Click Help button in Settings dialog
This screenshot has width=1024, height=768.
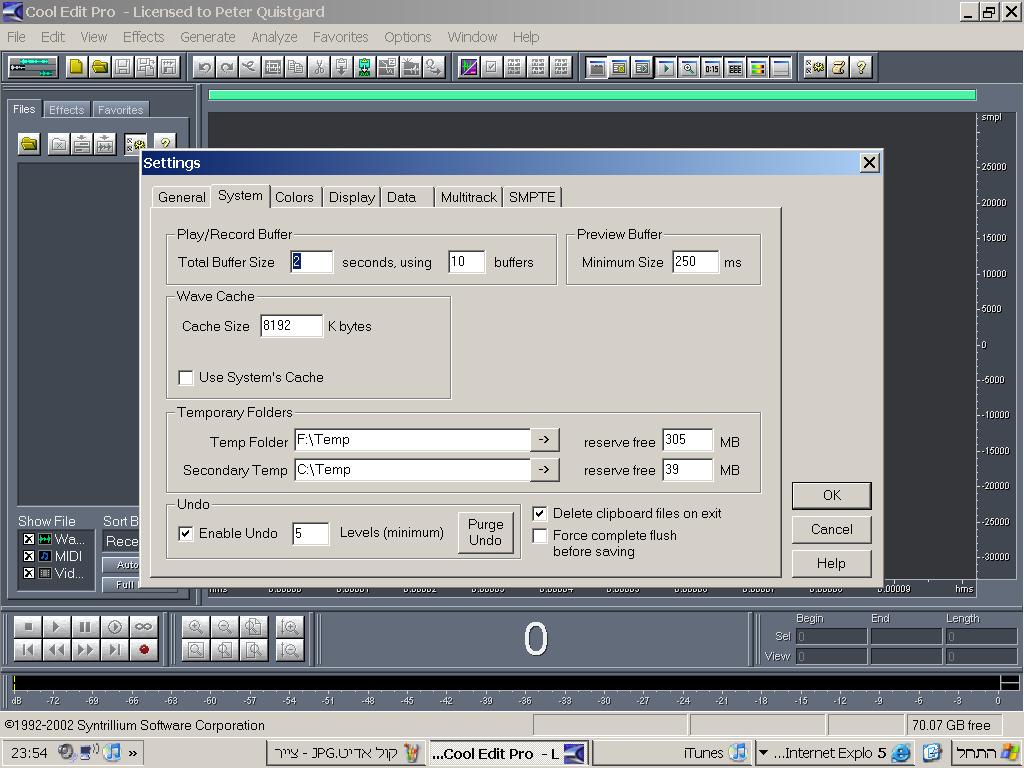pyautogui.click(x=831, y=563)
